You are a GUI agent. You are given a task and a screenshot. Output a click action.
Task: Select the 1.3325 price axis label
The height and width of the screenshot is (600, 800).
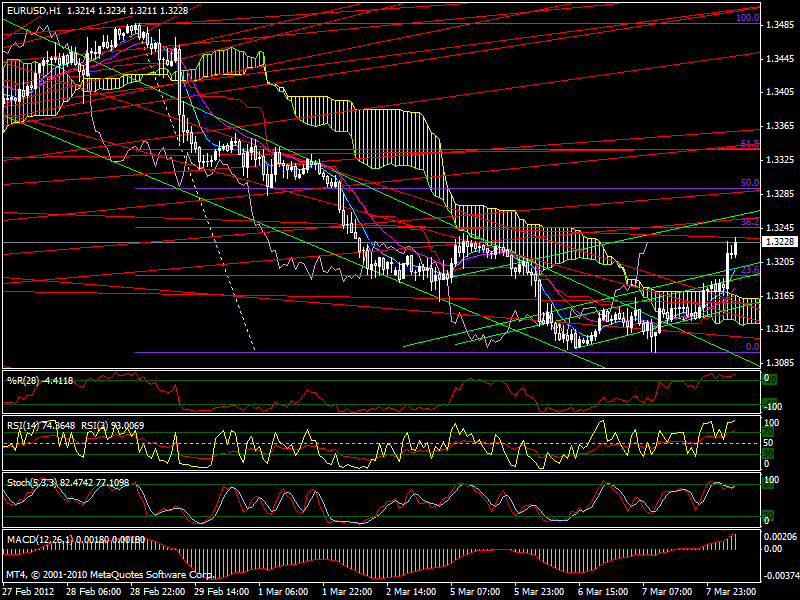[780, 160]
